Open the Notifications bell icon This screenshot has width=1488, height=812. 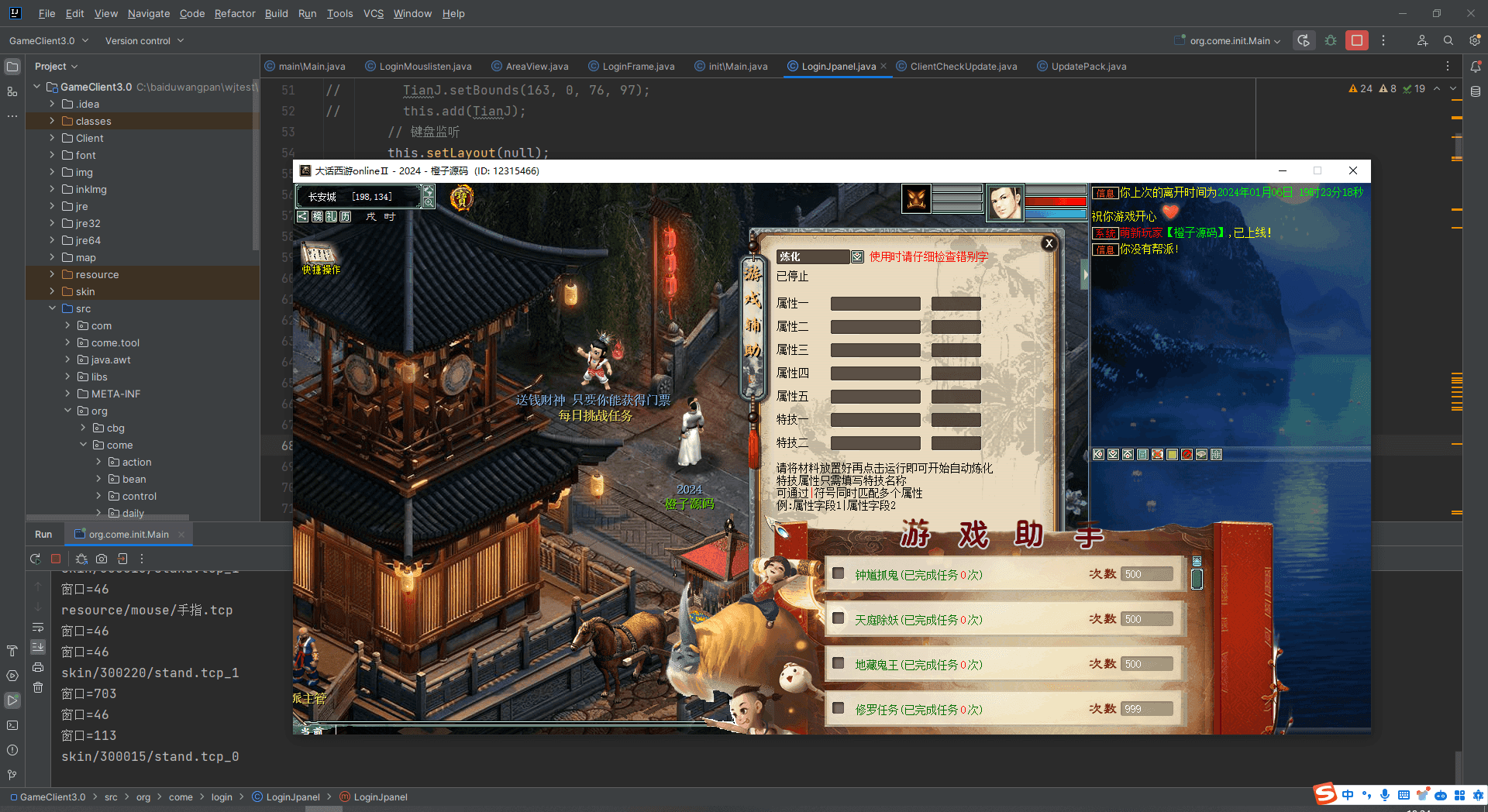point(1476,67)
